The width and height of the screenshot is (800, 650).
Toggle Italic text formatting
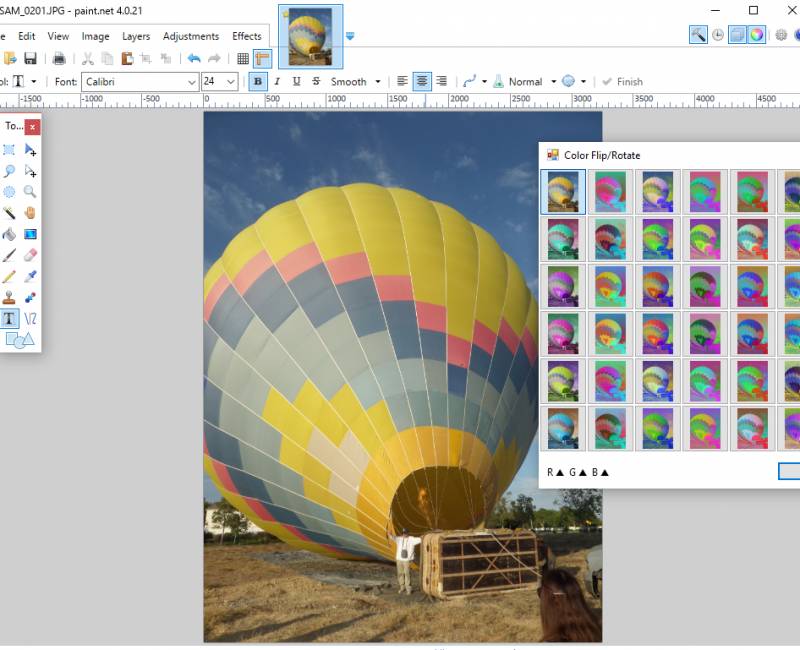[x=277, y=82]
